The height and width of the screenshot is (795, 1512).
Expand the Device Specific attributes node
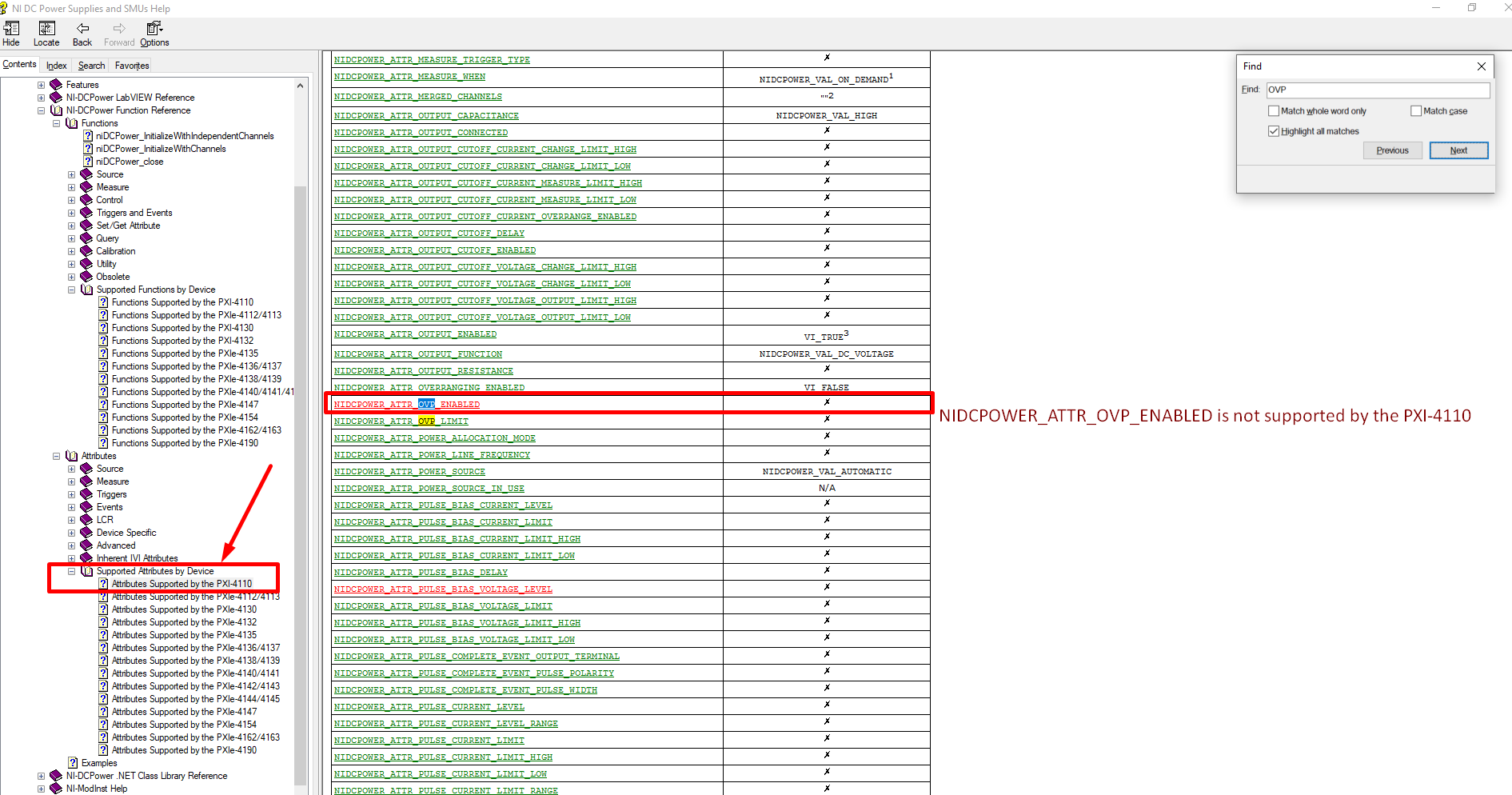tap(71, 533)
